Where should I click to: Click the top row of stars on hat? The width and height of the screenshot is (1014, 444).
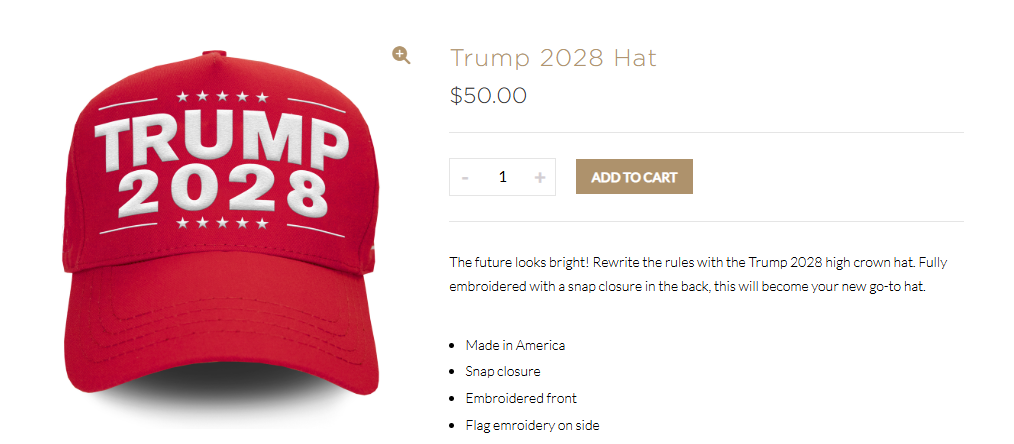[x=222, y=96]
